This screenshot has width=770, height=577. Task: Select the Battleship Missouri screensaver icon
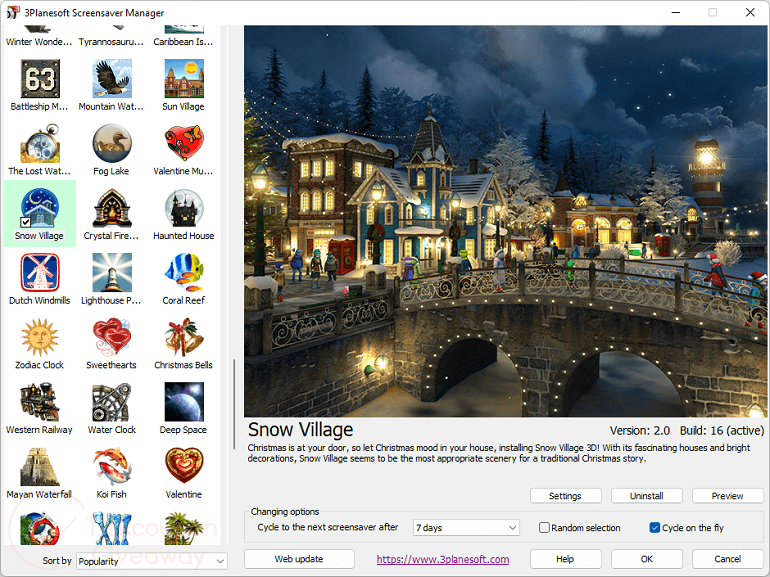pyautogui.click(x=40, y=79)
